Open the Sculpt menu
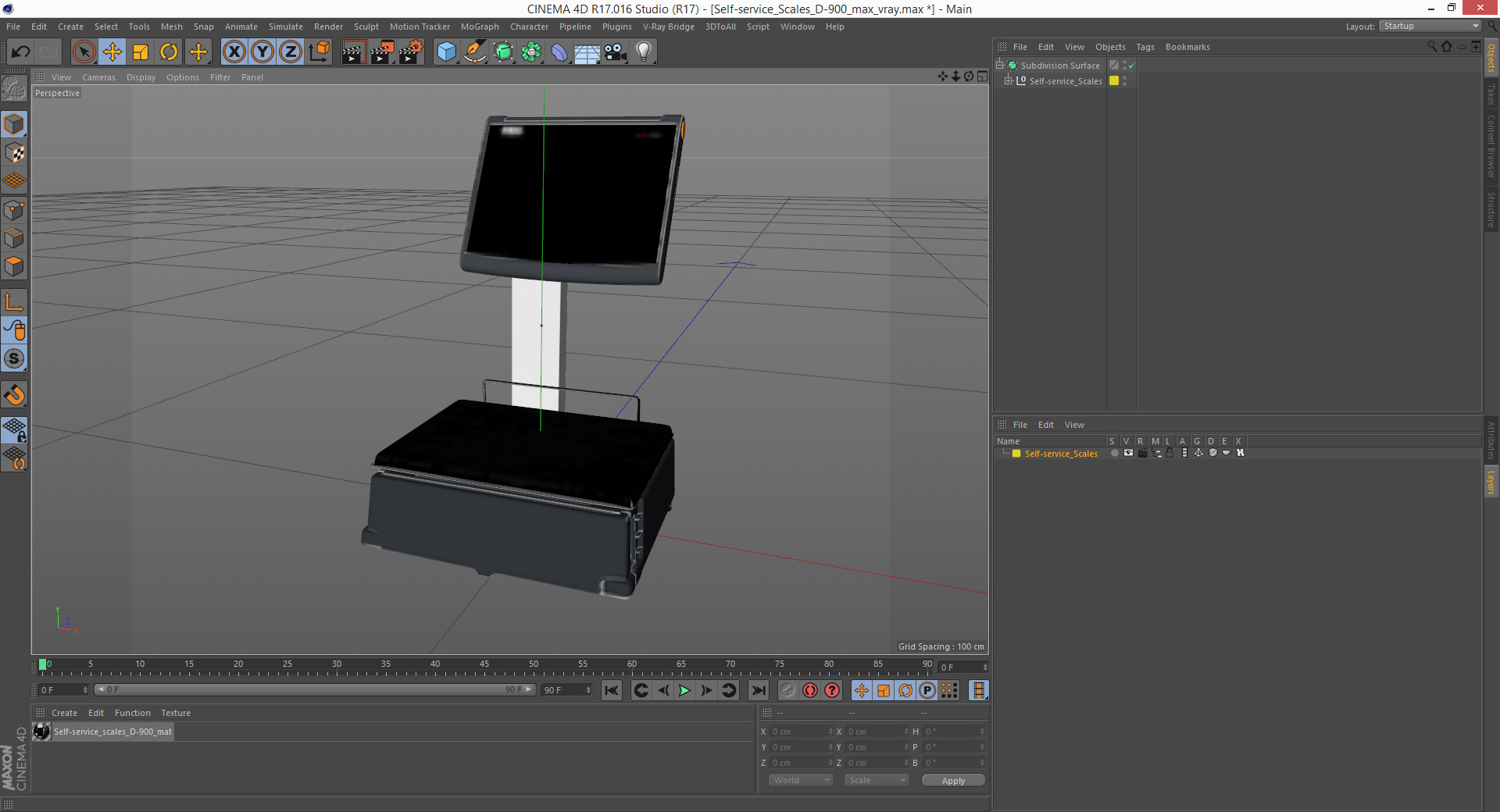Screen dimensions: 1500x812 366,27
